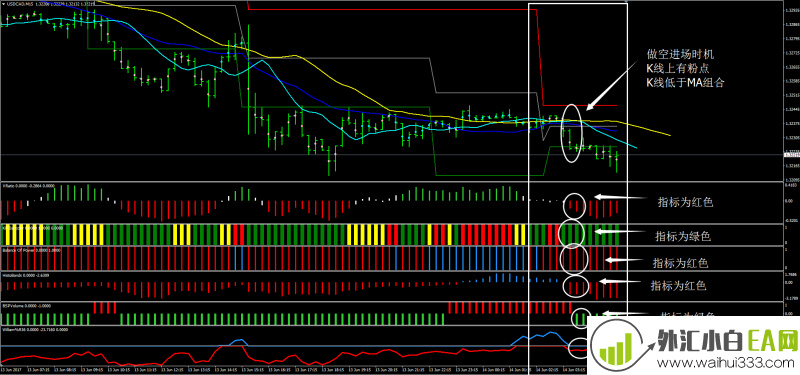This screenshot has height=375, width=800.
Task: Open the chart menu triangle beside USDCAD,M15
Action: 3,4
